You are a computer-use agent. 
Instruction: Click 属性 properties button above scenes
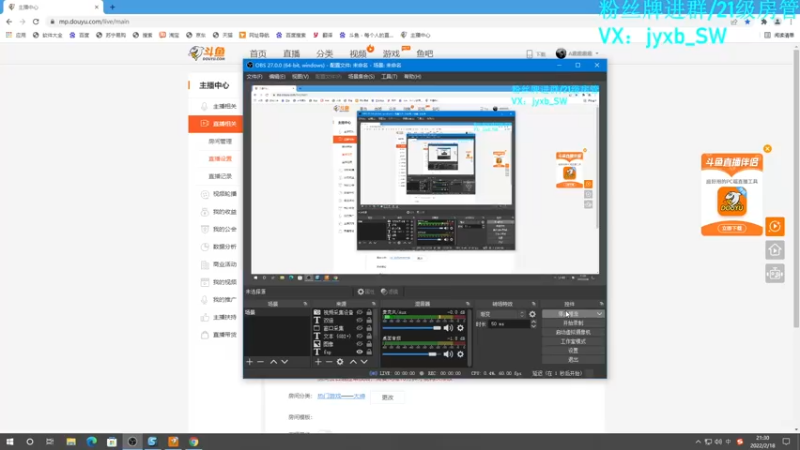click(366, 292)
